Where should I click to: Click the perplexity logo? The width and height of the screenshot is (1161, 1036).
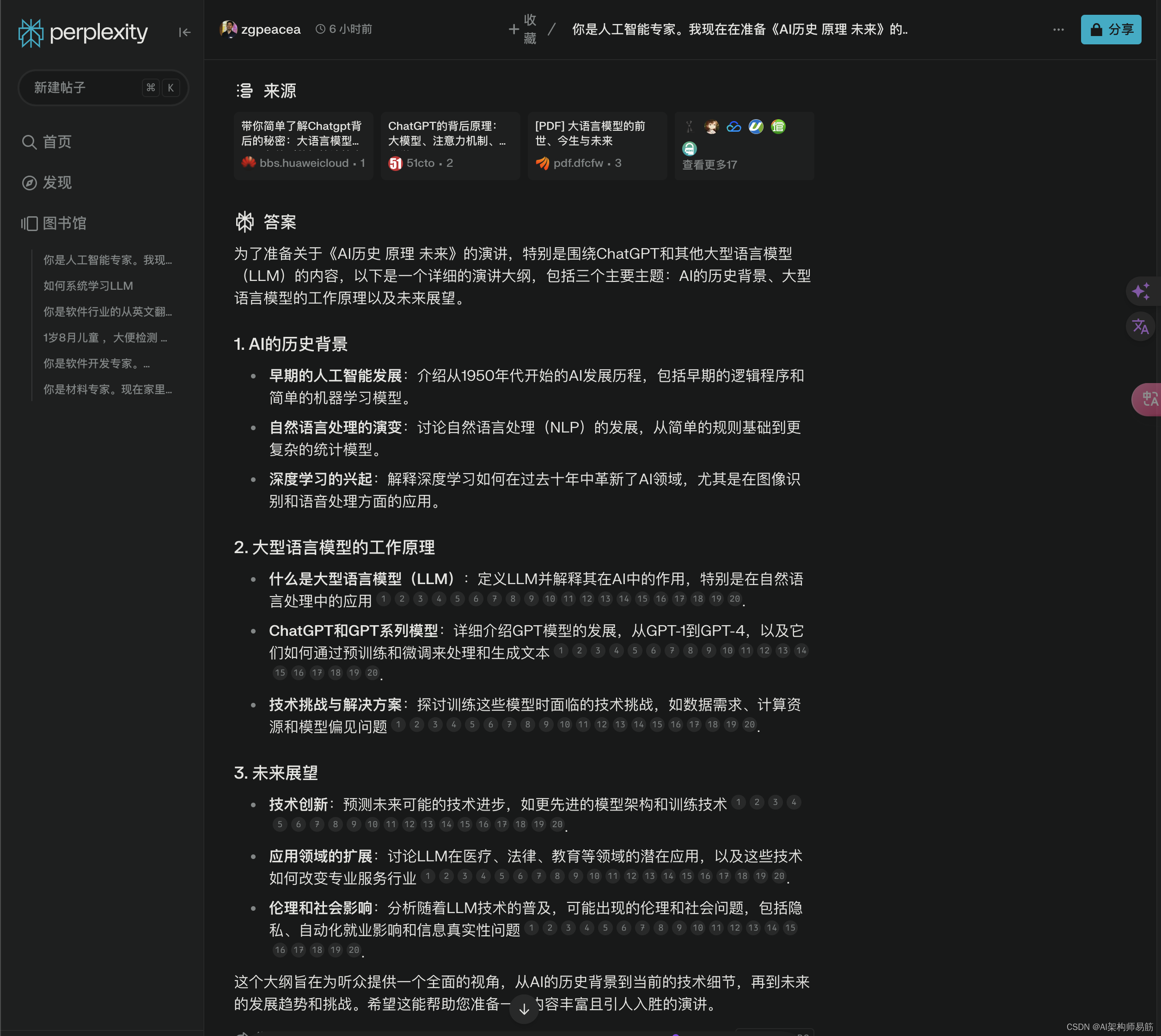pyautogui.click(x=83, y=32)
